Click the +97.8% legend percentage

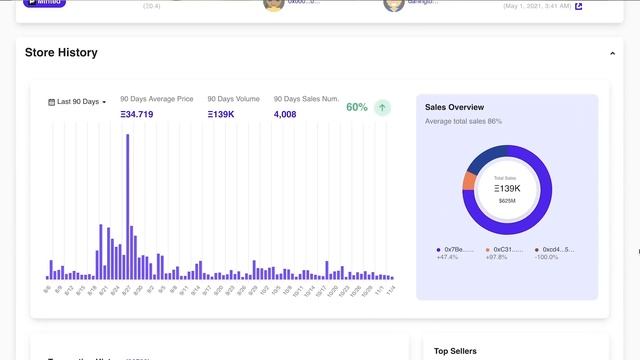[496, 257]
